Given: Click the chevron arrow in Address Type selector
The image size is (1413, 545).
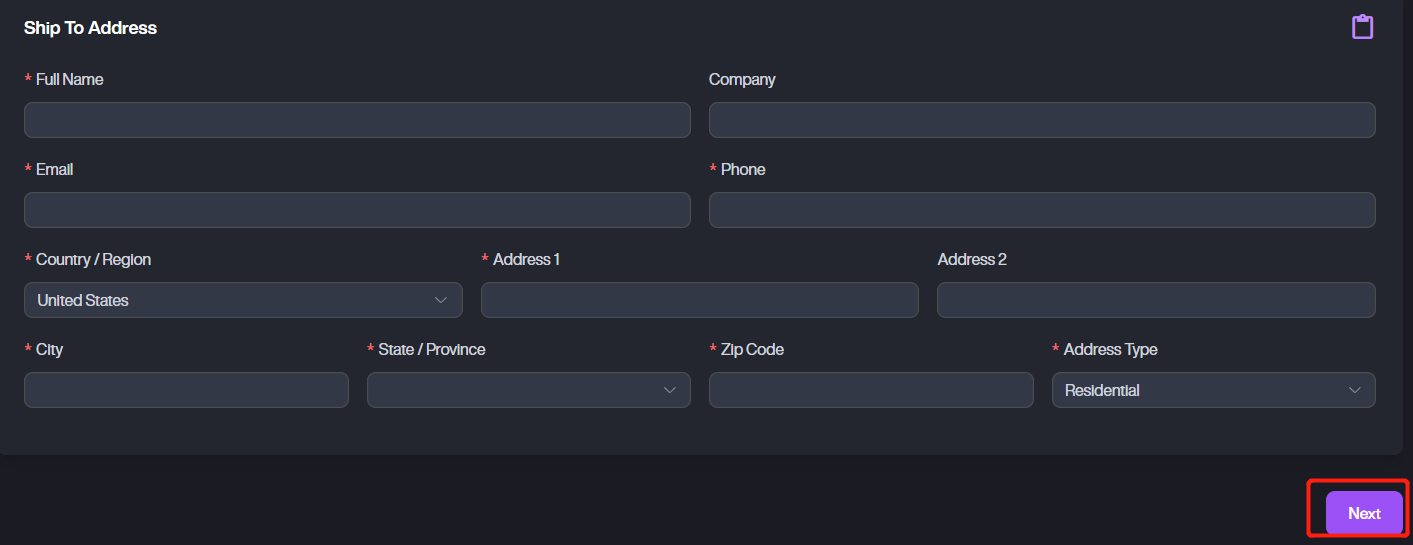Looking at the screenshot, I should (1355, 390).
